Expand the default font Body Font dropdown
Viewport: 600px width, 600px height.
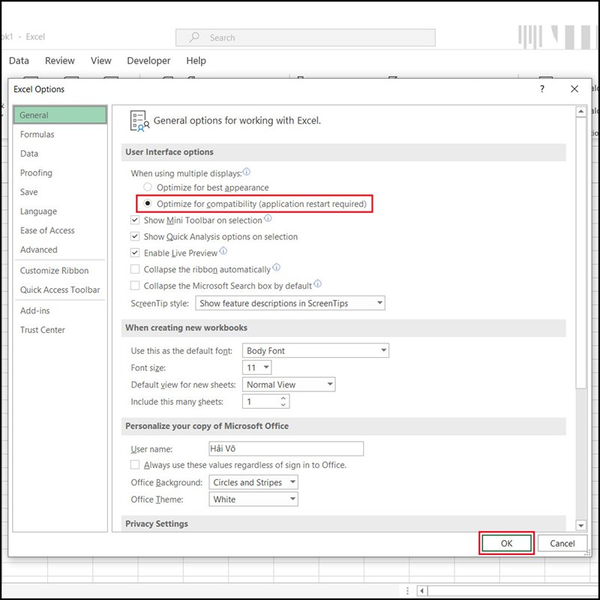pos(315,351)
